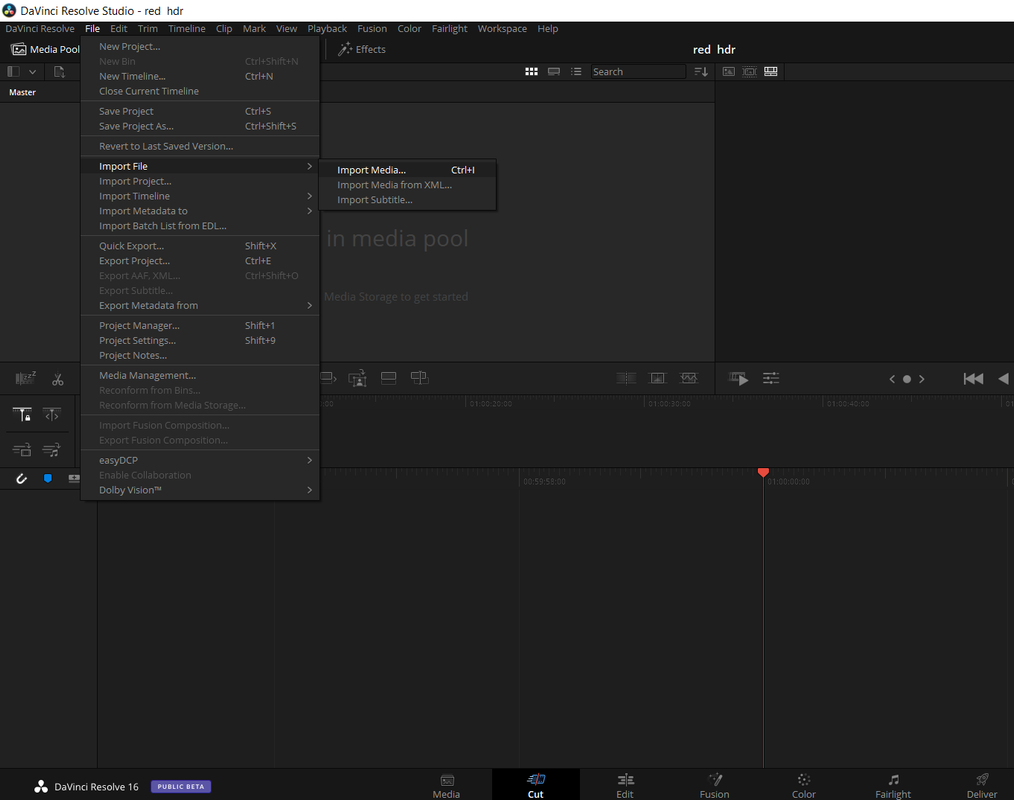Viewport: 1014px width, 800px height.
Task: Open the Project Settings menu entry
Action: 200,340
